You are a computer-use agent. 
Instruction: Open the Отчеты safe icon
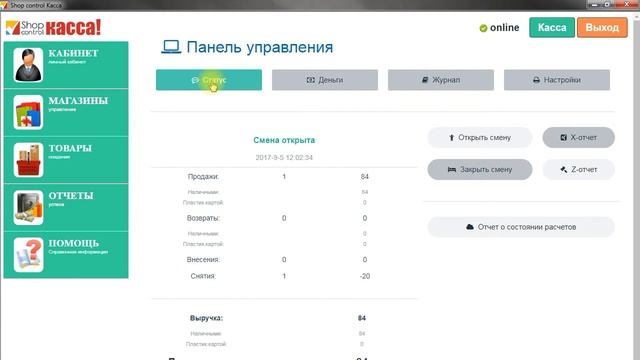point(28,207)
